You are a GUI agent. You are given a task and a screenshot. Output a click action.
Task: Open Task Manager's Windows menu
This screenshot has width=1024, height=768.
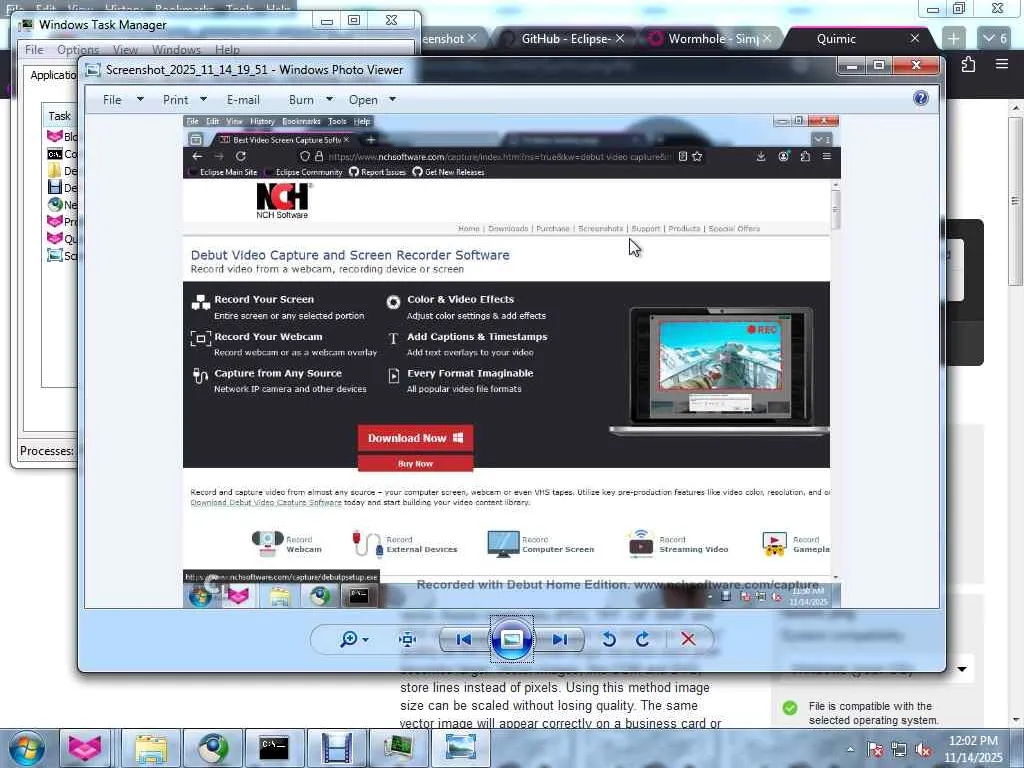[x=176, y=50]
